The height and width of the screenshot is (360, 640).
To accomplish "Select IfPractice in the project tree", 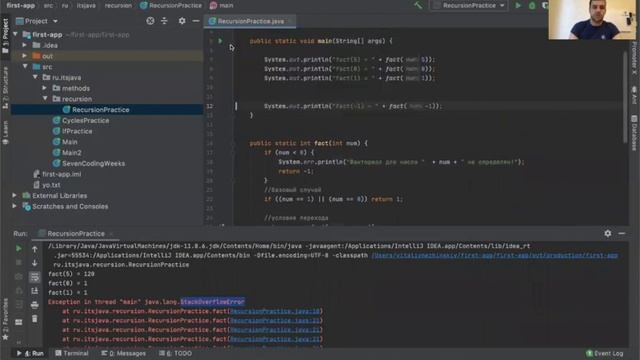I will (77, 131).
